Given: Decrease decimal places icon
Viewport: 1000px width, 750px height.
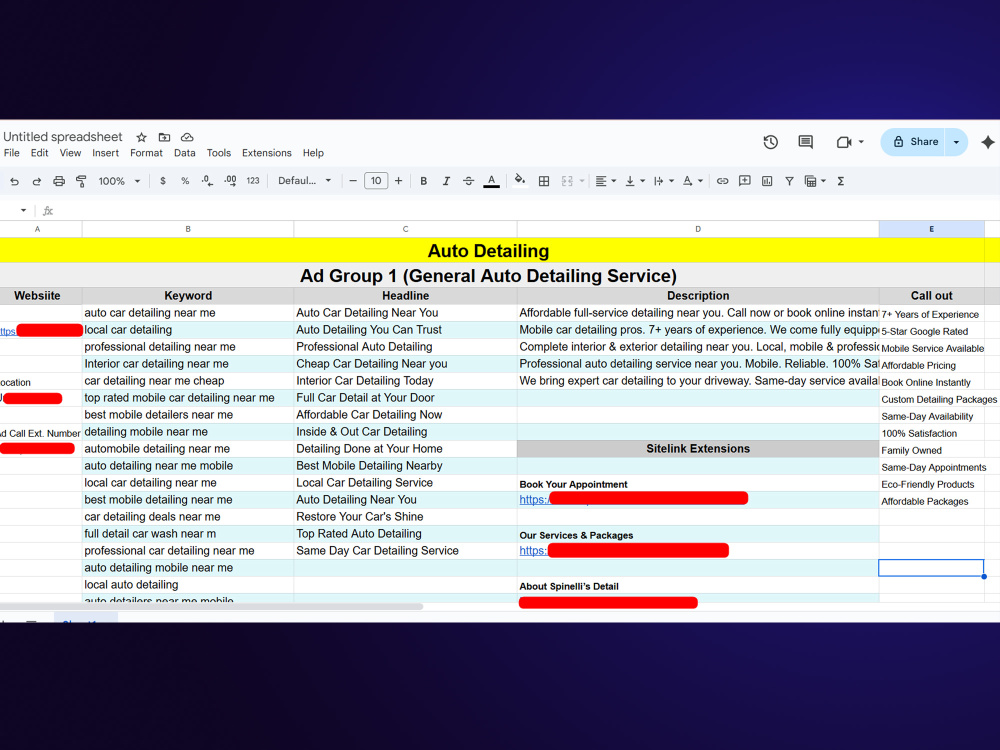Looking at the screenshot, I should [x=207, y=181].
